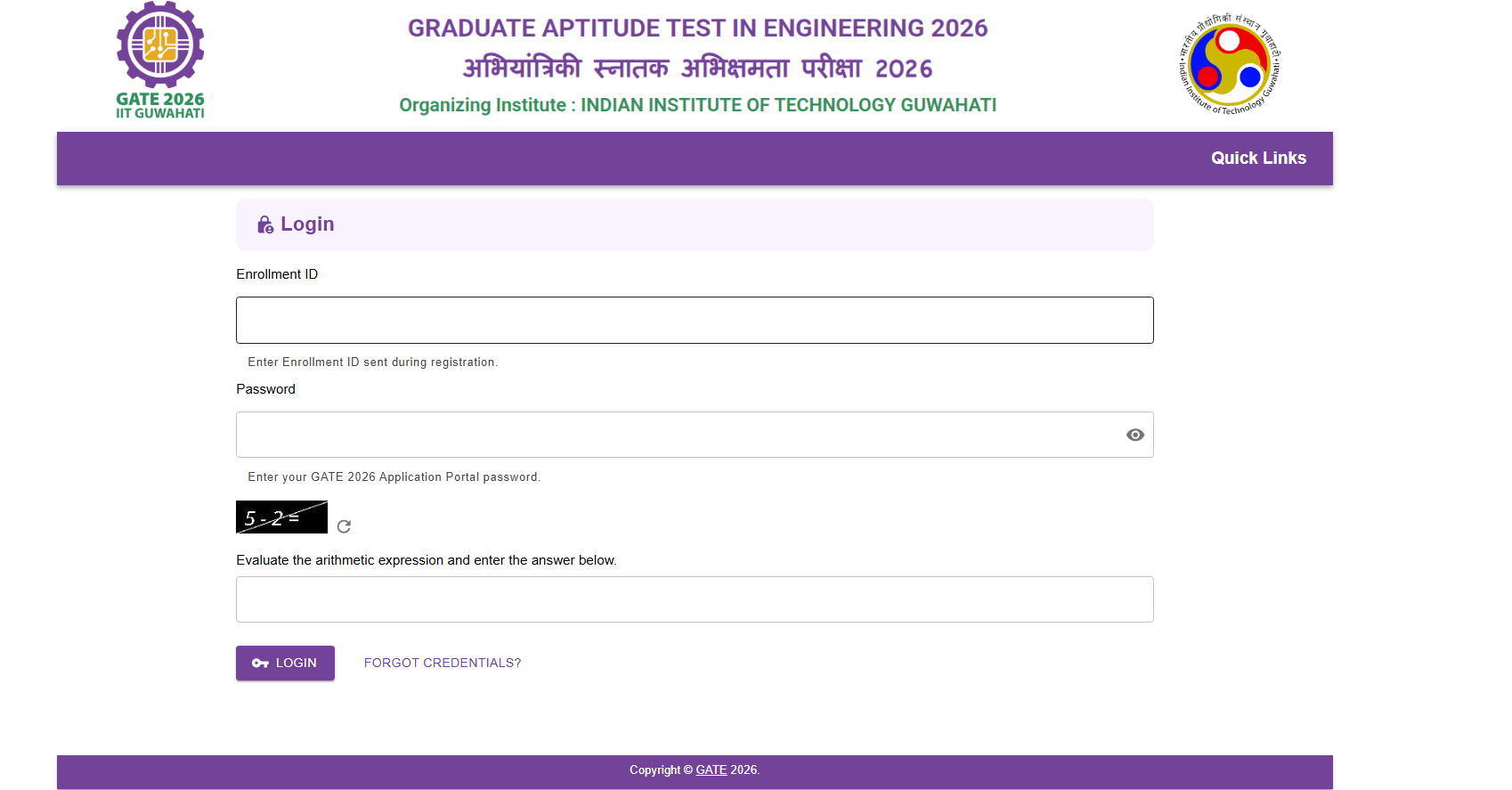Click the Organizing Institute green text line
1512x790 pixels.
697,105
